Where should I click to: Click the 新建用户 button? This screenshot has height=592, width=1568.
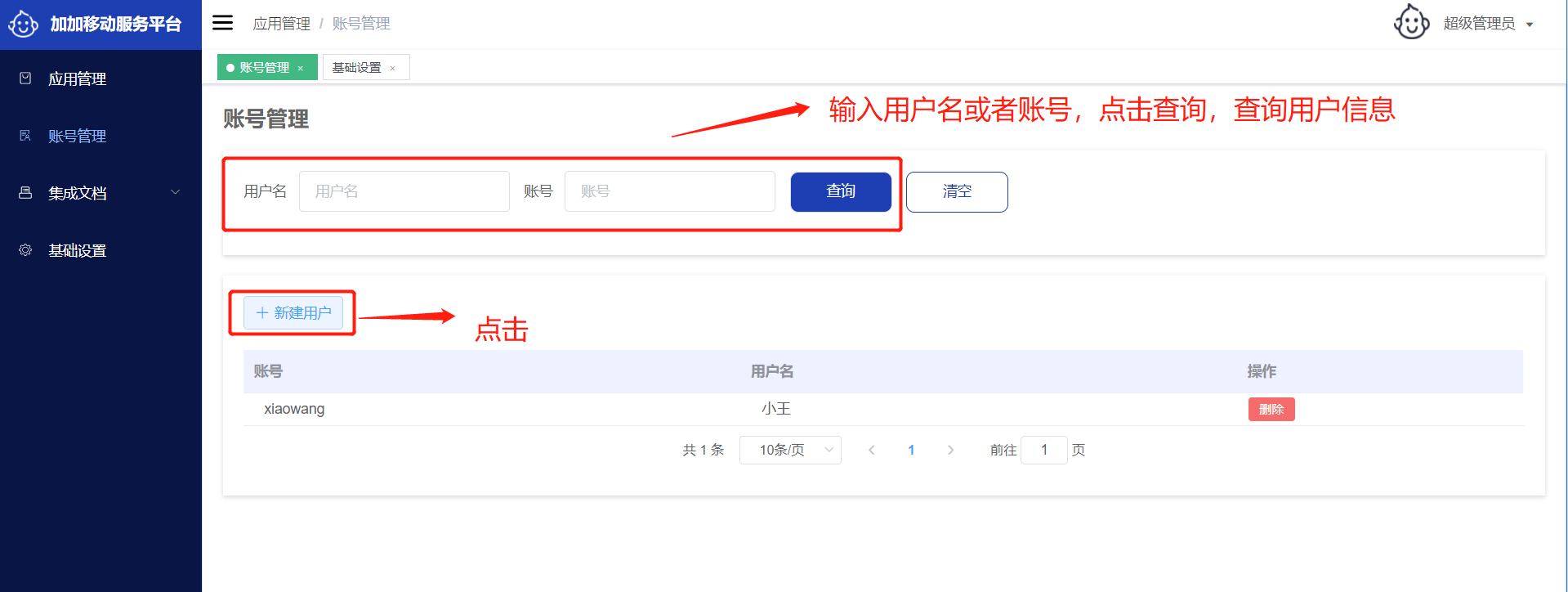click(293, 312)
